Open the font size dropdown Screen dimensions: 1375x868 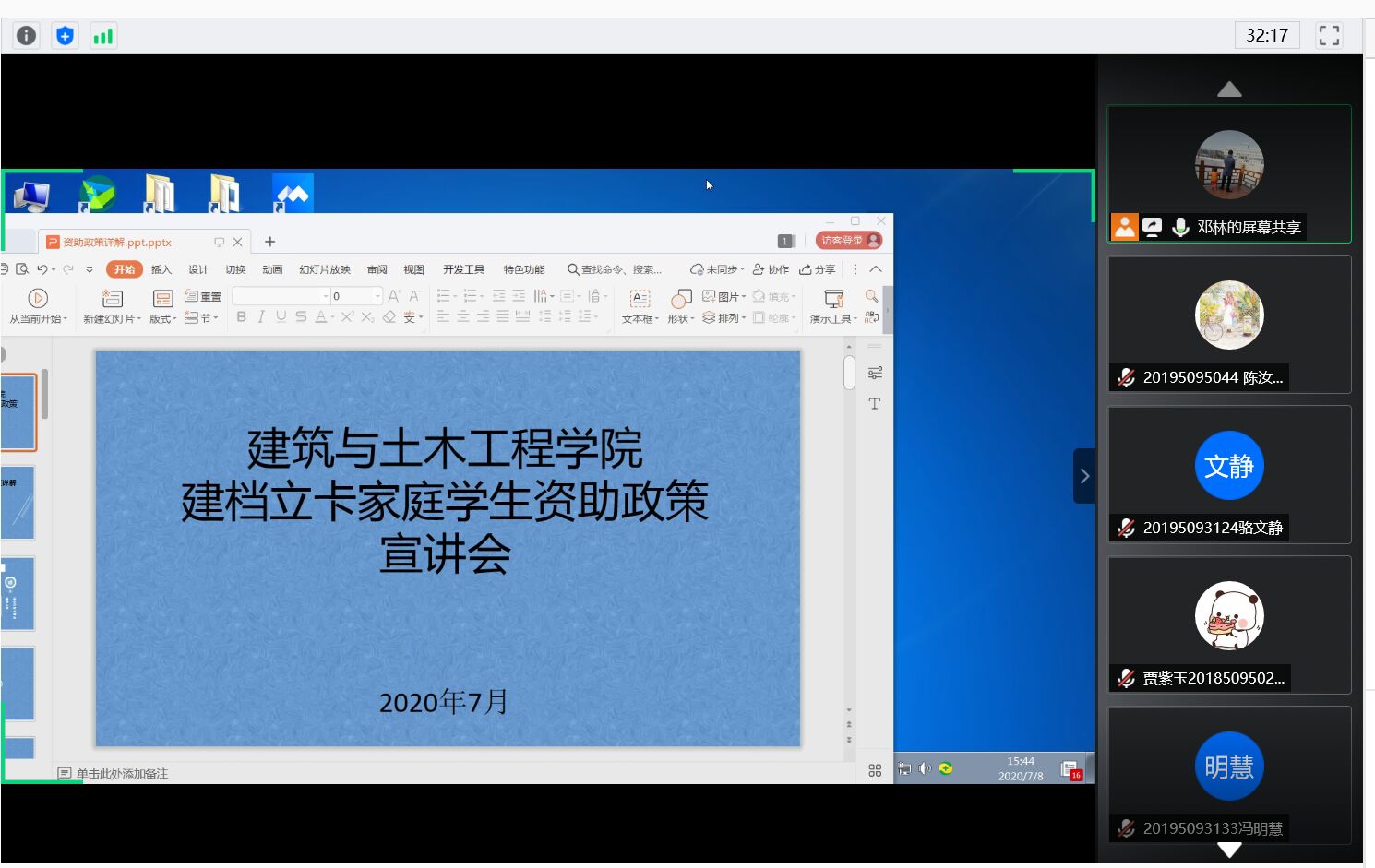pos(377,296)
